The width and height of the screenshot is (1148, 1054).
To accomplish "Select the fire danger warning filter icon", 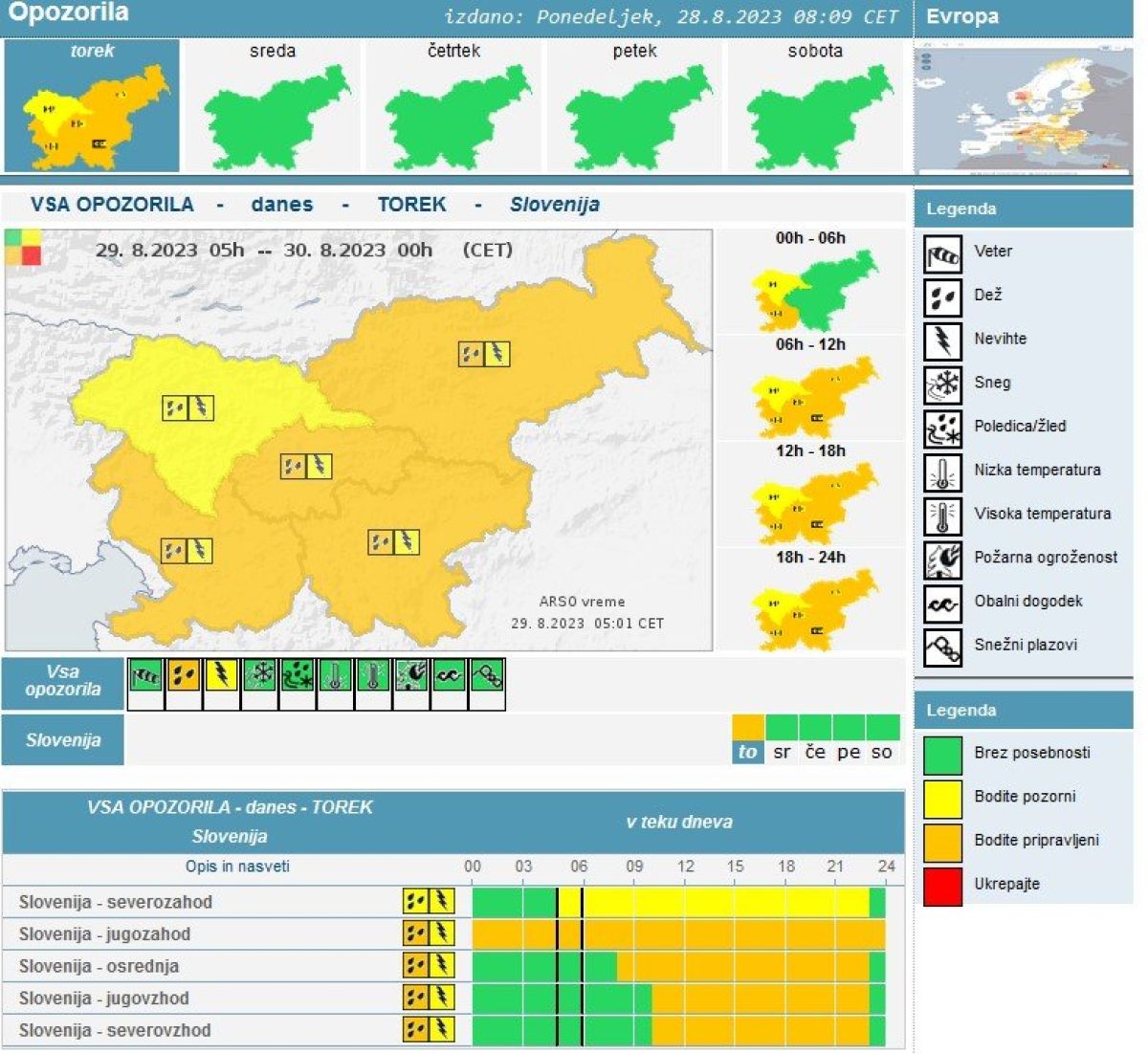I will point(411,676).
